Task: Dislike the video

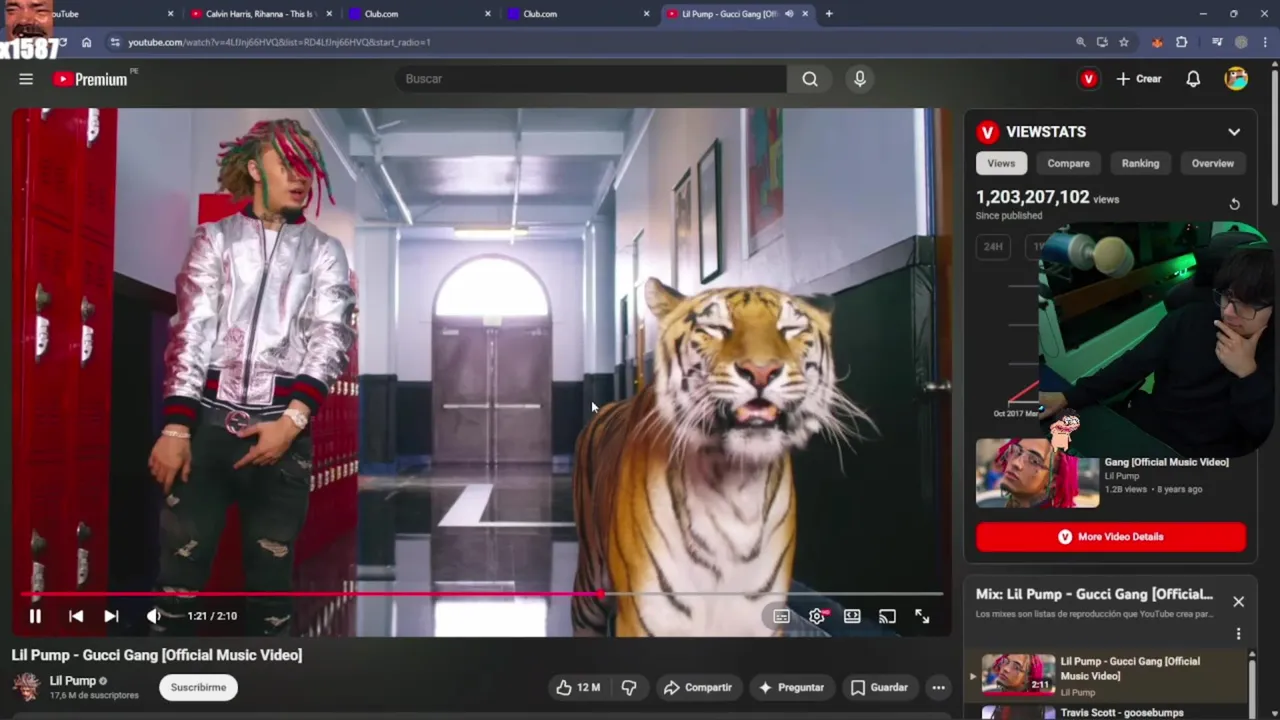Action: click(629, 687)
